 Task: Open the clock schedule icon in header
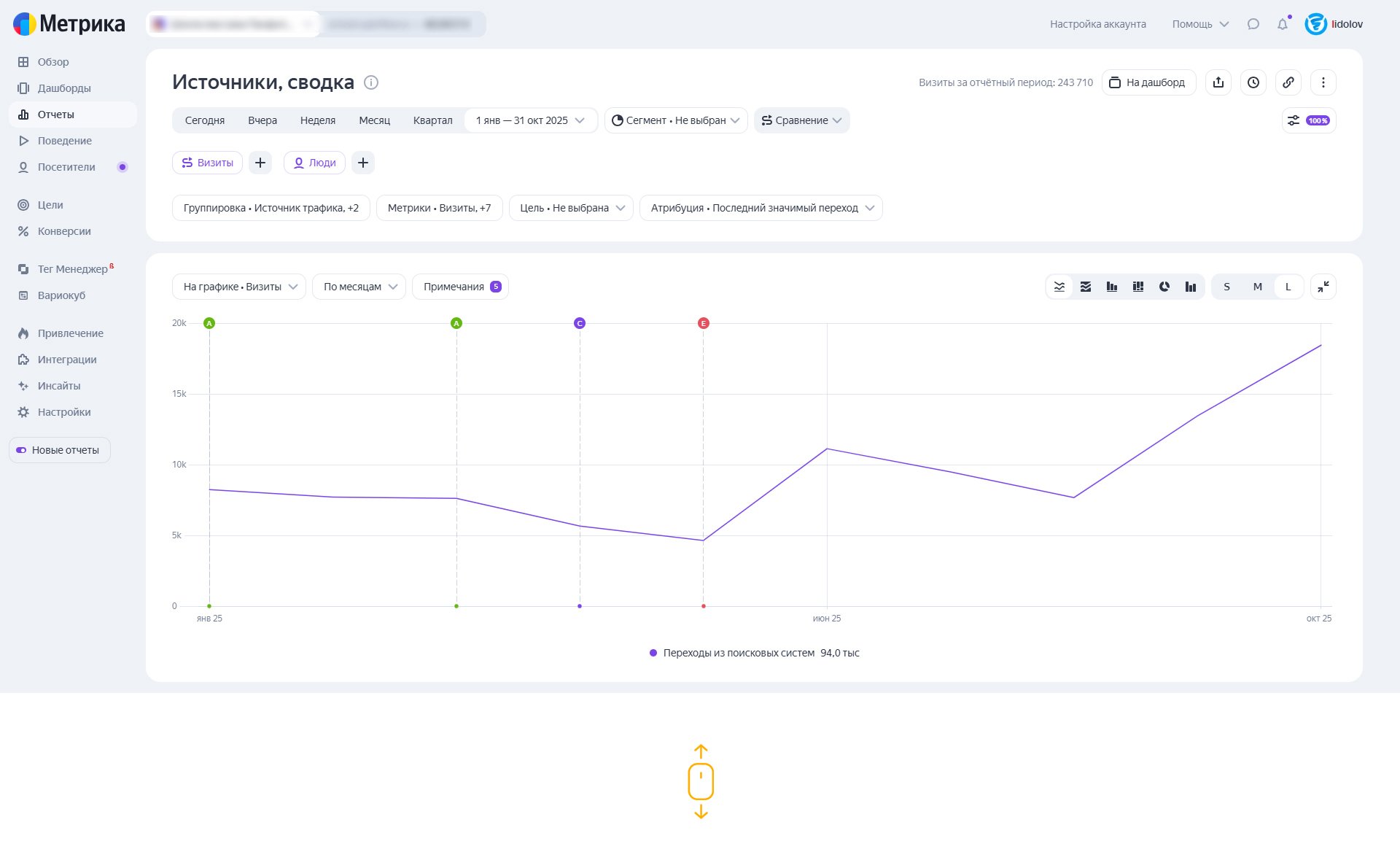coord(1253,82)
